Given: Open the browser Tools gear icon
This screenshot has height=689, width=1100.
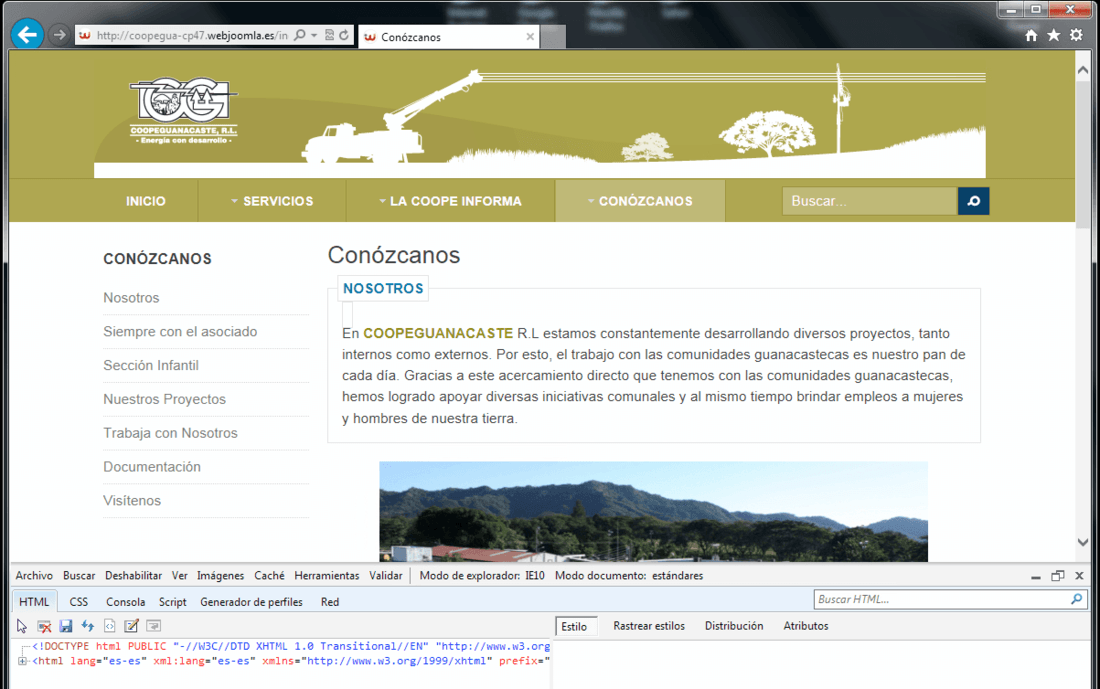Looking at the screenshot, I should [x=1076, y=35].
